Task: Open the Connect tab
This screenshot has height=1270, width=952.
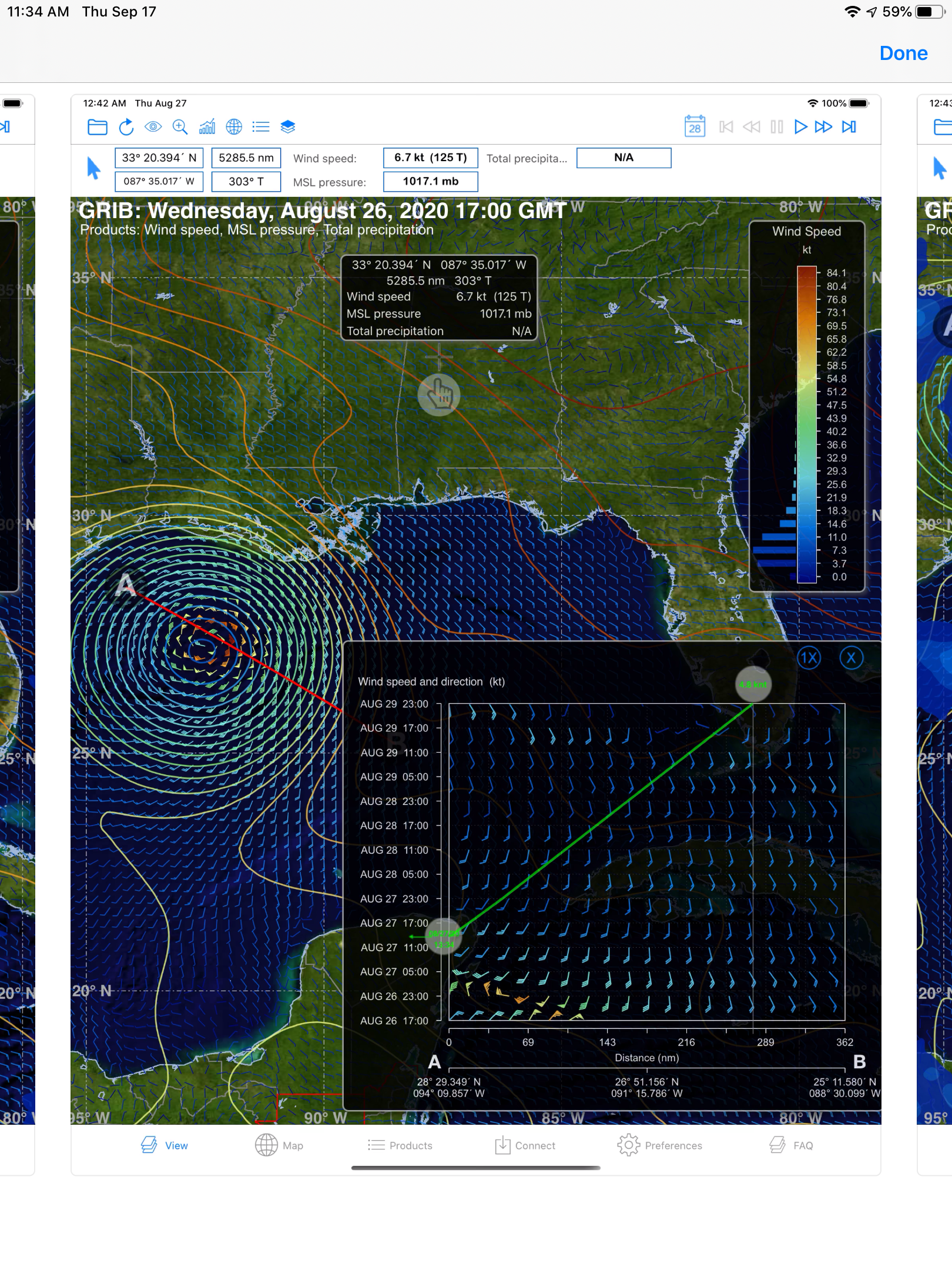Action: coord(525,1145)
